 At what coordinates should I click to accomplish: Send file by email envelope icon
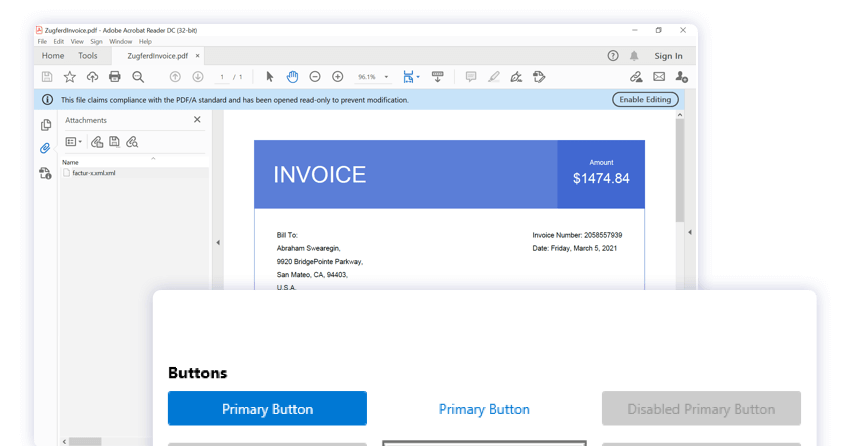[x=659, y=77]
